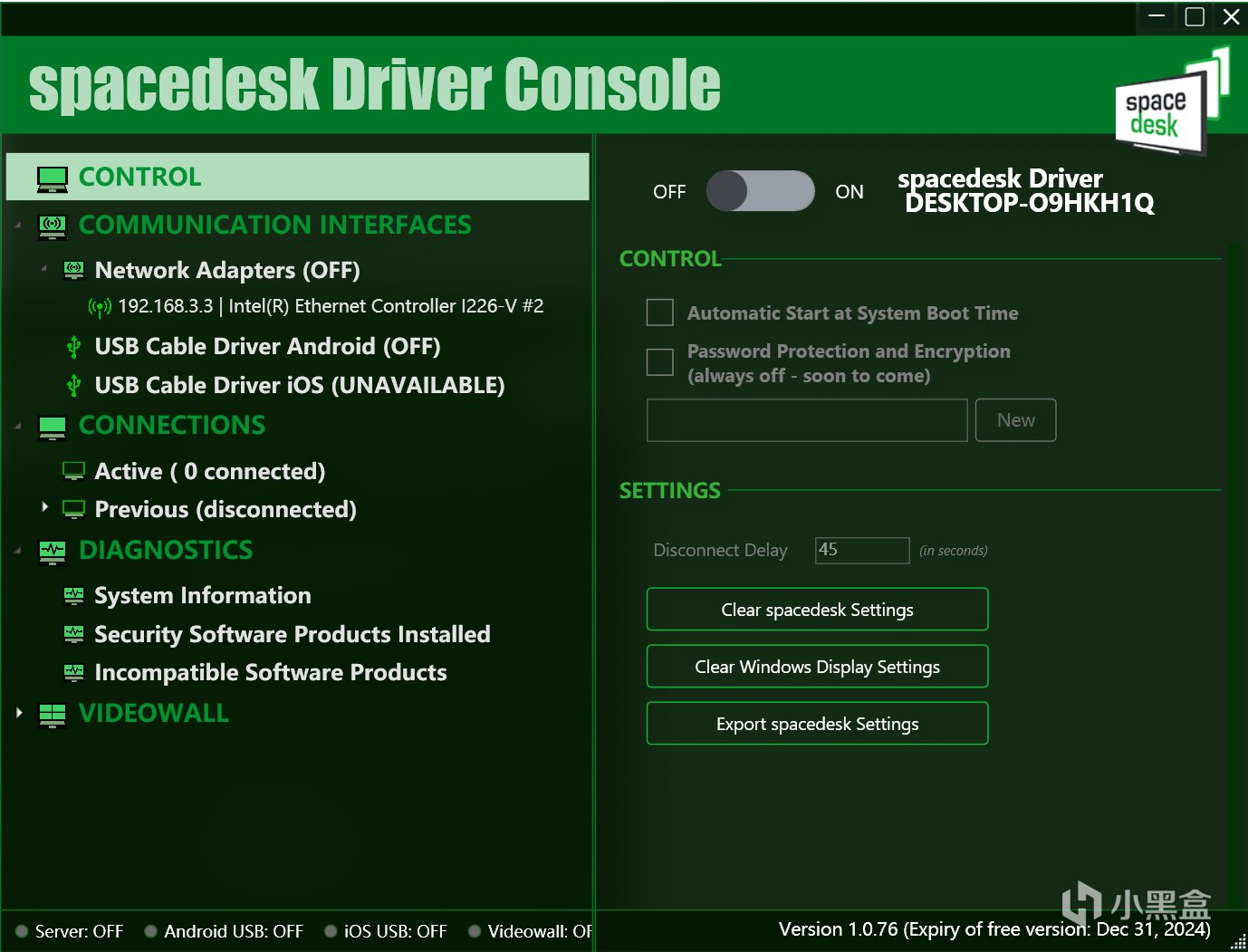Check Password Protection and Encryption box
Screen dimensions: 1248x952
[660, 362]
